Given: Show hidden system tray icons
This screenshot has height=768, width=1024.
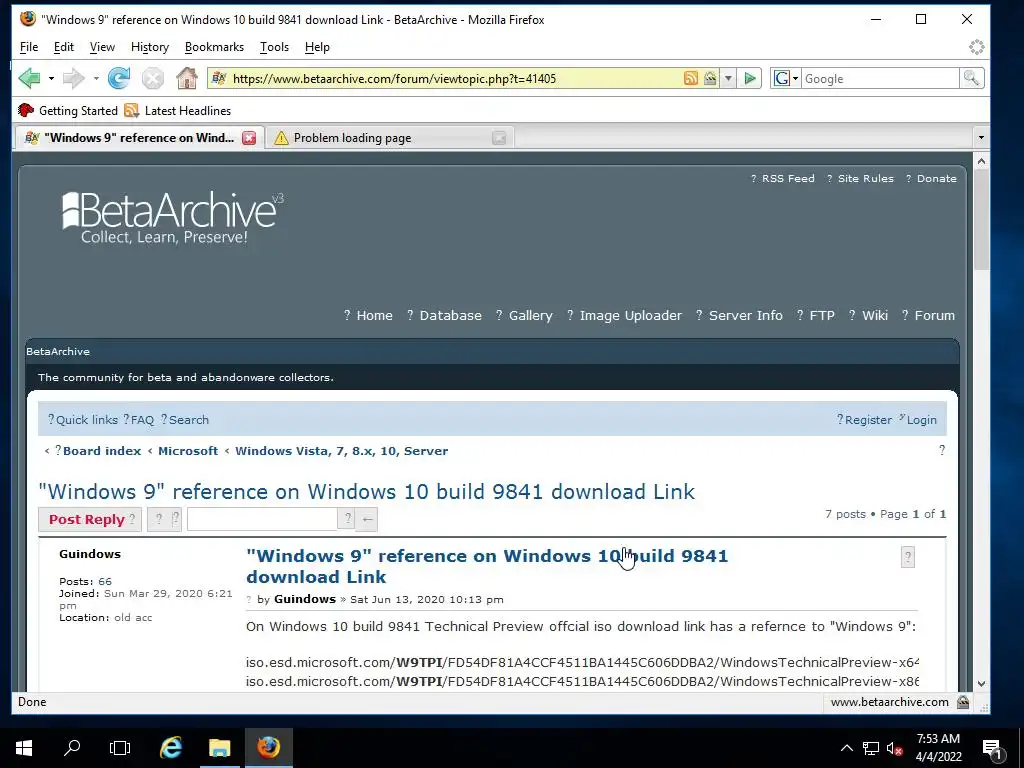Looking at the screenshot, I should pyautogui.click(x=846, y=748).
